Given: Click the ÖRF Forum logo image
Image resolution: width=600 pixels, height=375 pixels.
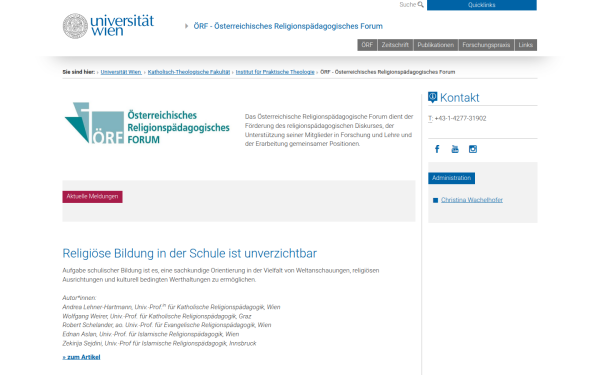Looking at the screenshot, I should [147, 123].
